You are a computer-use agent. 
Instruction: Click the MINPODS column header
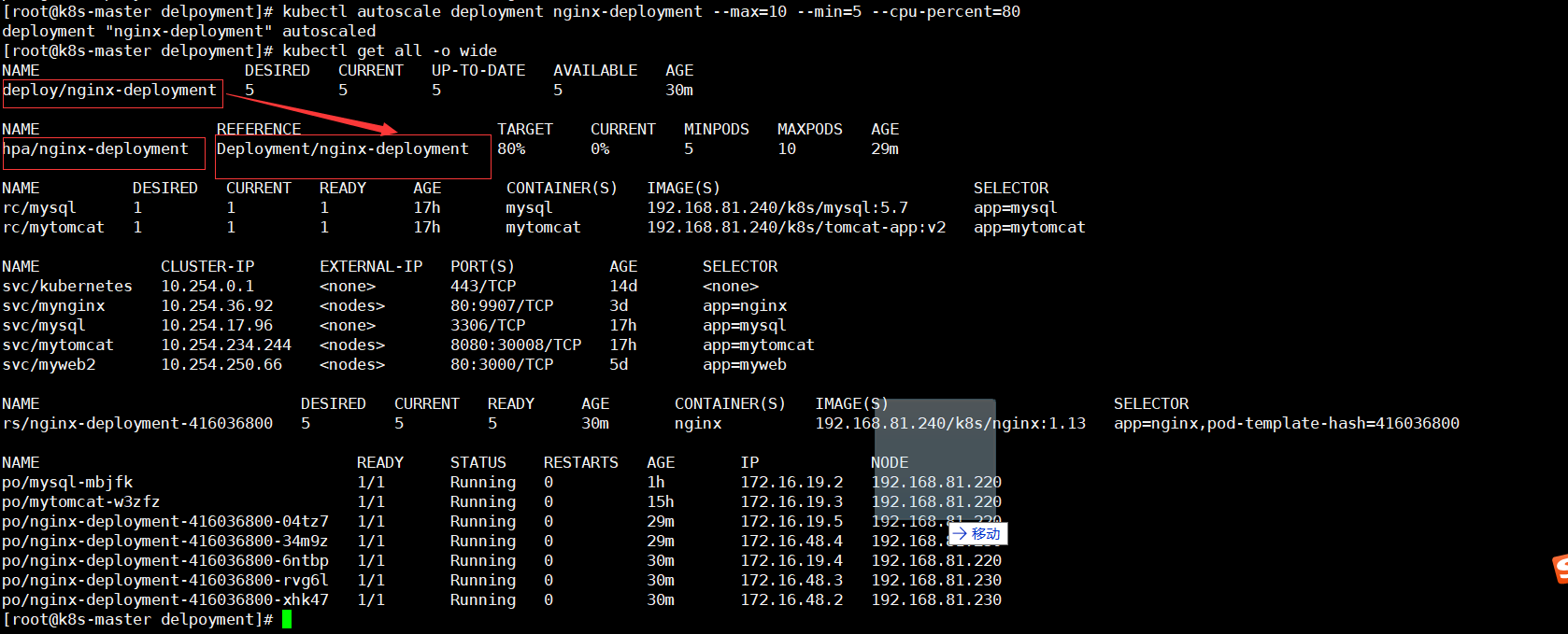pos(717,129)
